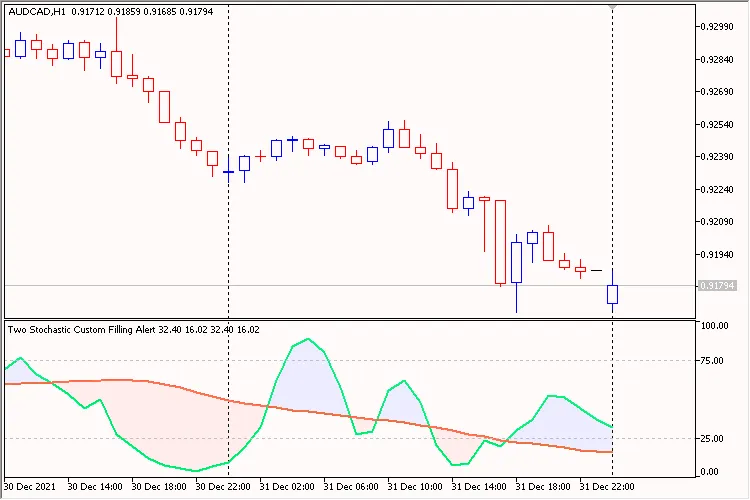Click the large red candle body near 31 Dec 17:00
This screenshot has width=750, height=500.
click(x=500, y=242)
